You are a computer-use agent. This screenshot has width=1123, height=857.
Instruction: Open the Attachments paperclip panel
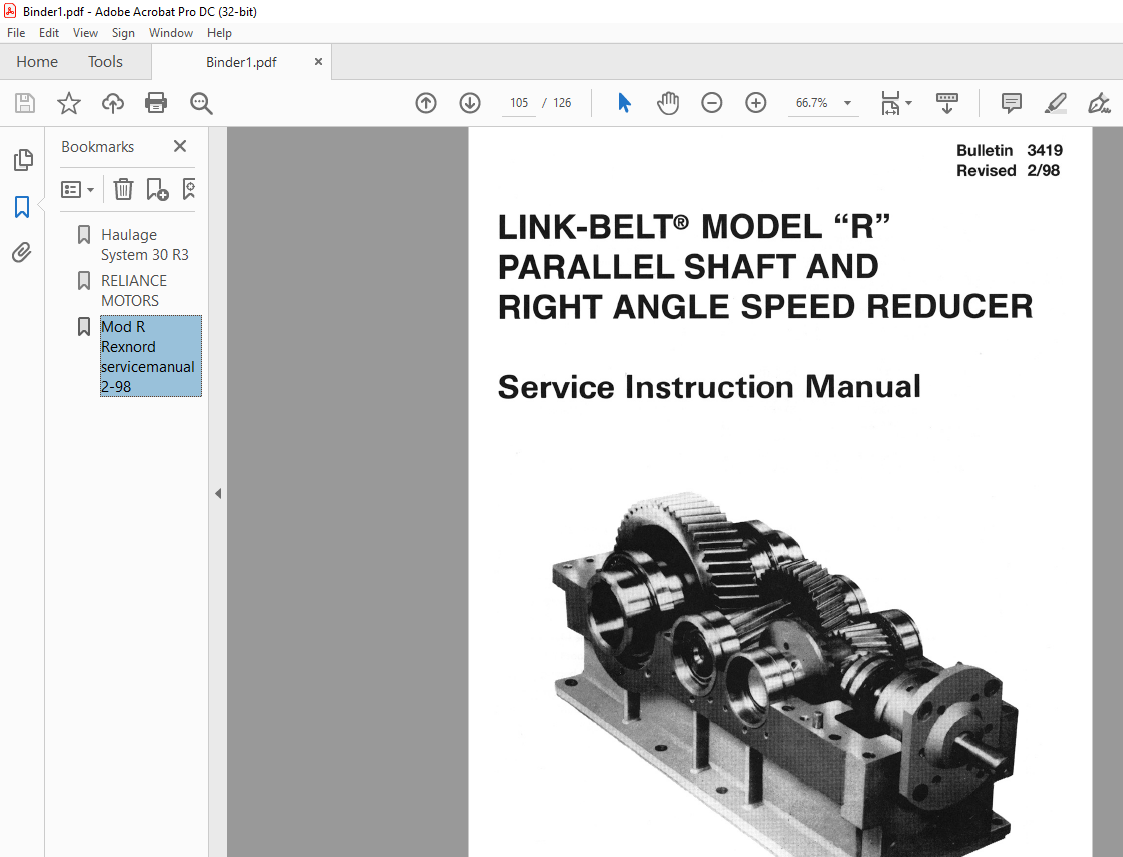(21, 253)
